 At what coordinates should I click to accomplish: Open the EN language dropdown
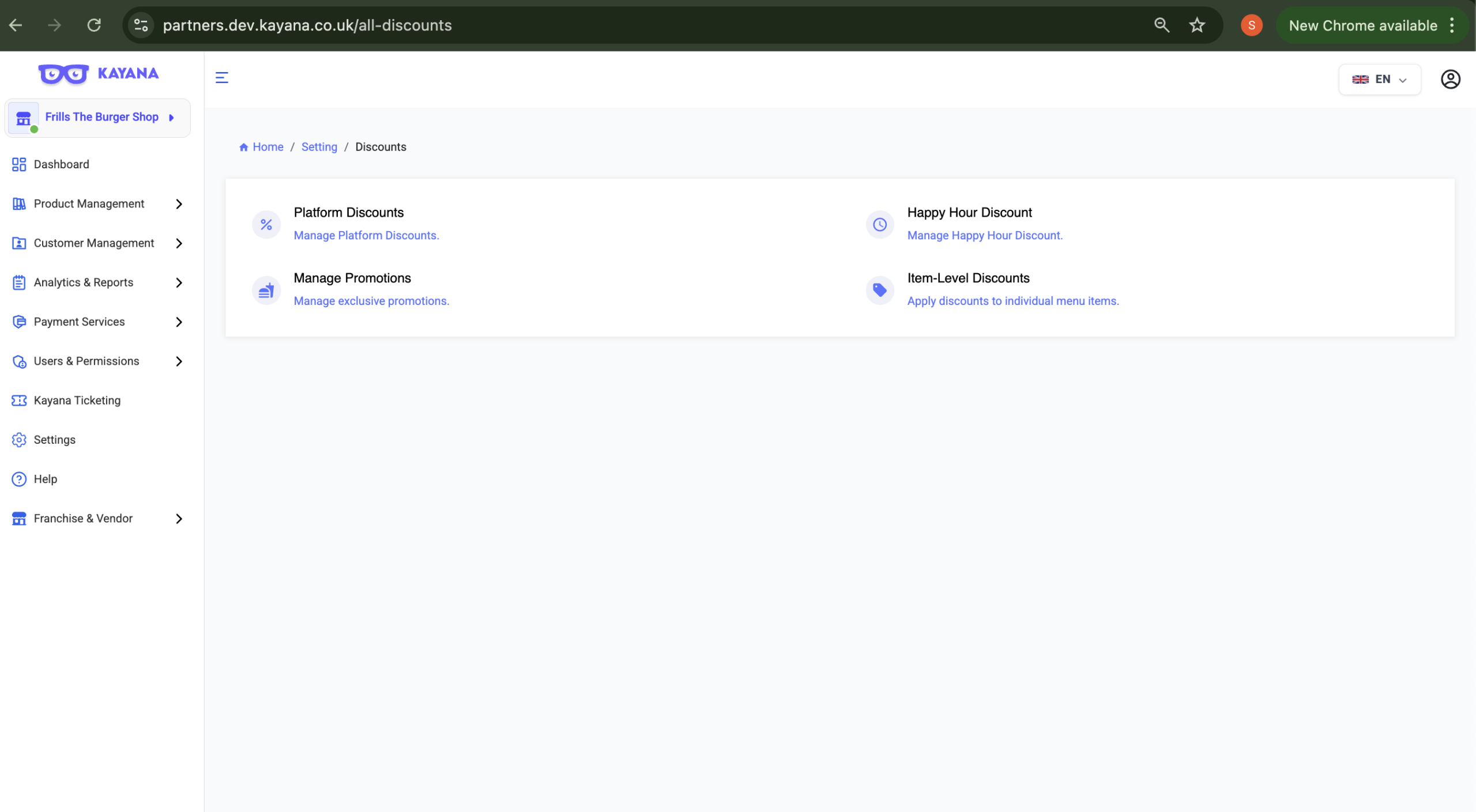(x=1379, y=80)
